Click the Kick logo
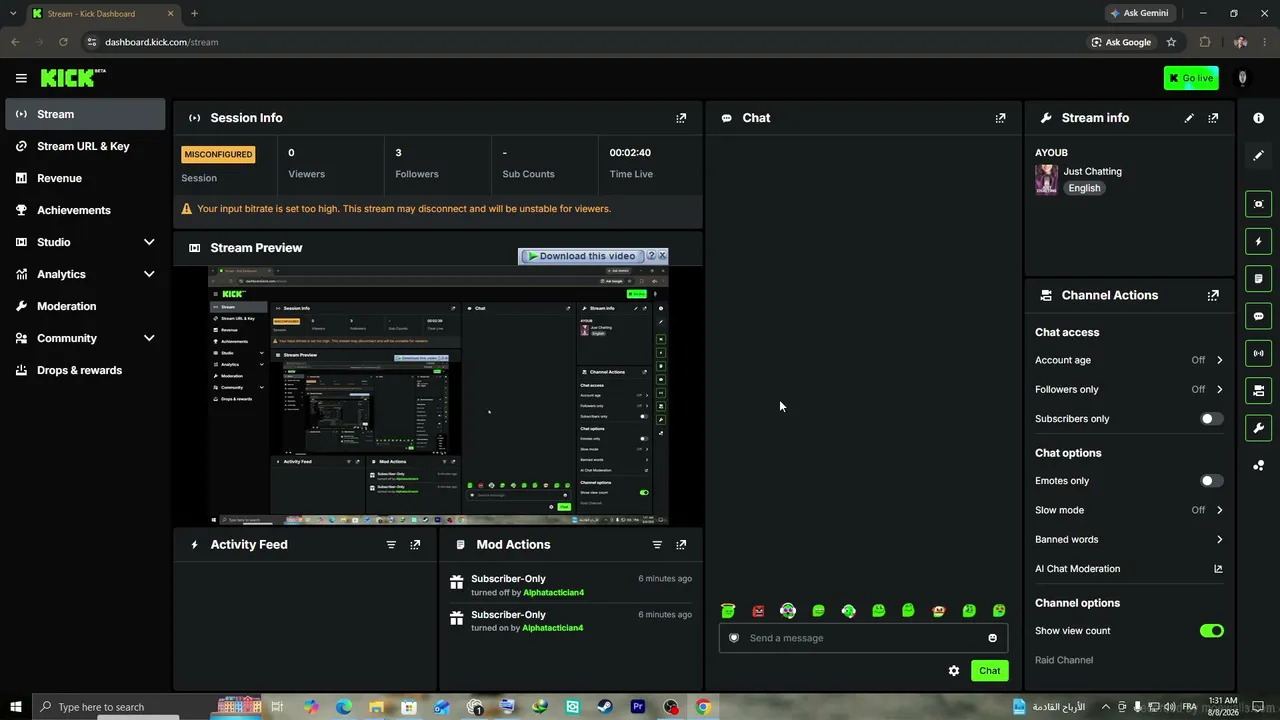 72,78
